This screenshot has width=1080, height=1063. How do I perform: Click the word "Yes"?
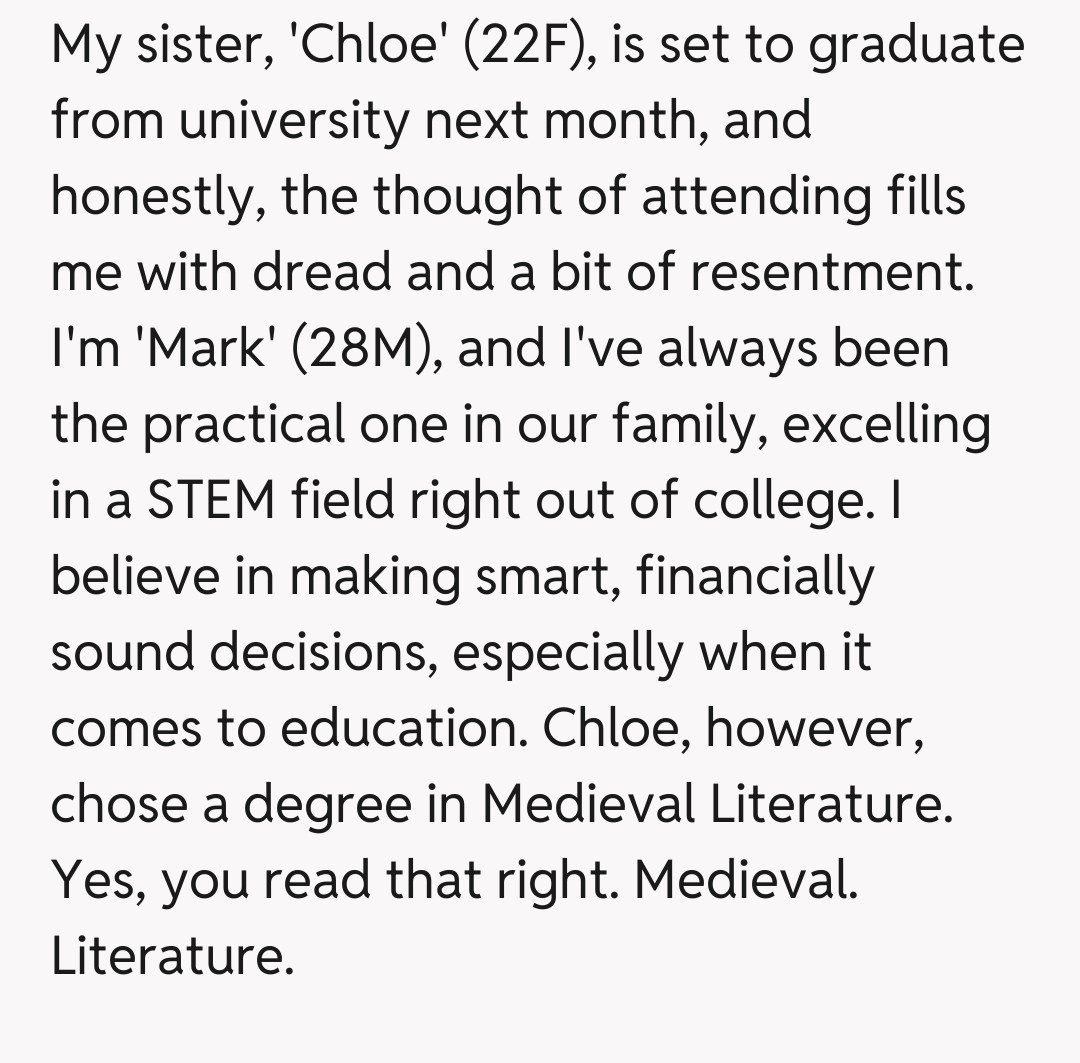tap(97, 881)
